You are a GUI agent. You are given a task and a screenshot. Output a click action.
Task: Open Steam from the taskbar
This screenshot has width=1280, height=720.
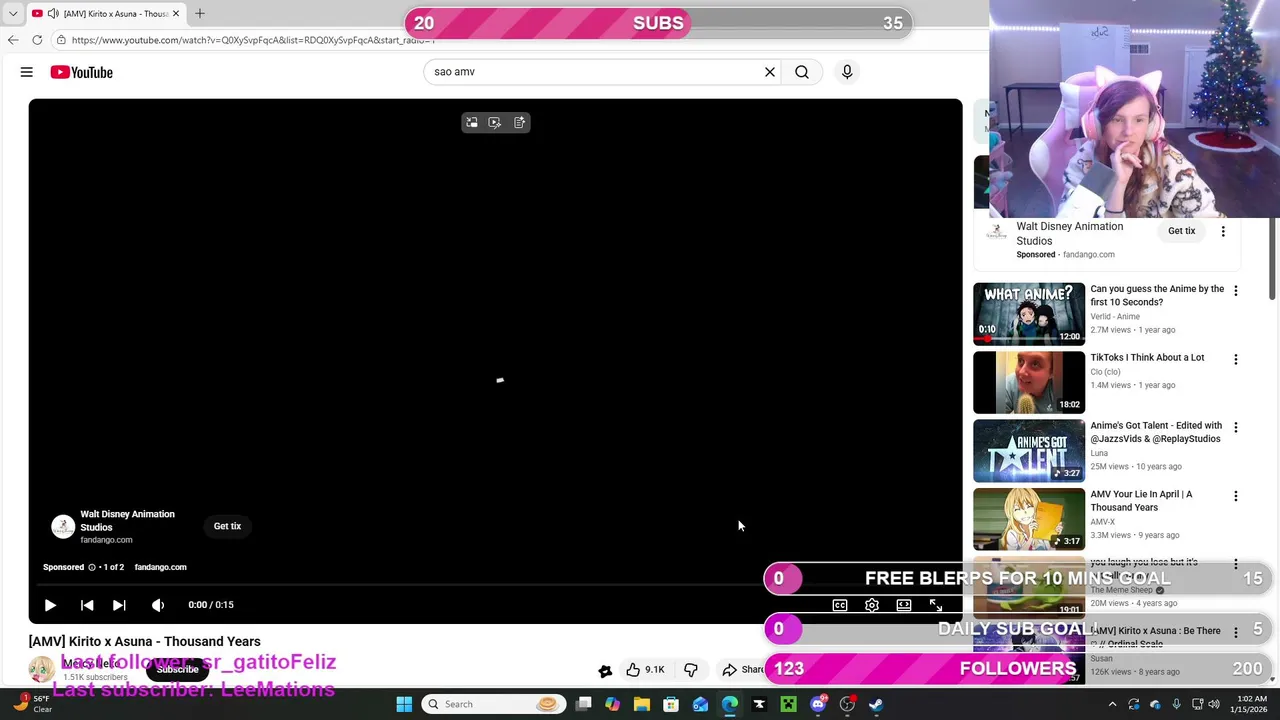[x=876, y=704]
